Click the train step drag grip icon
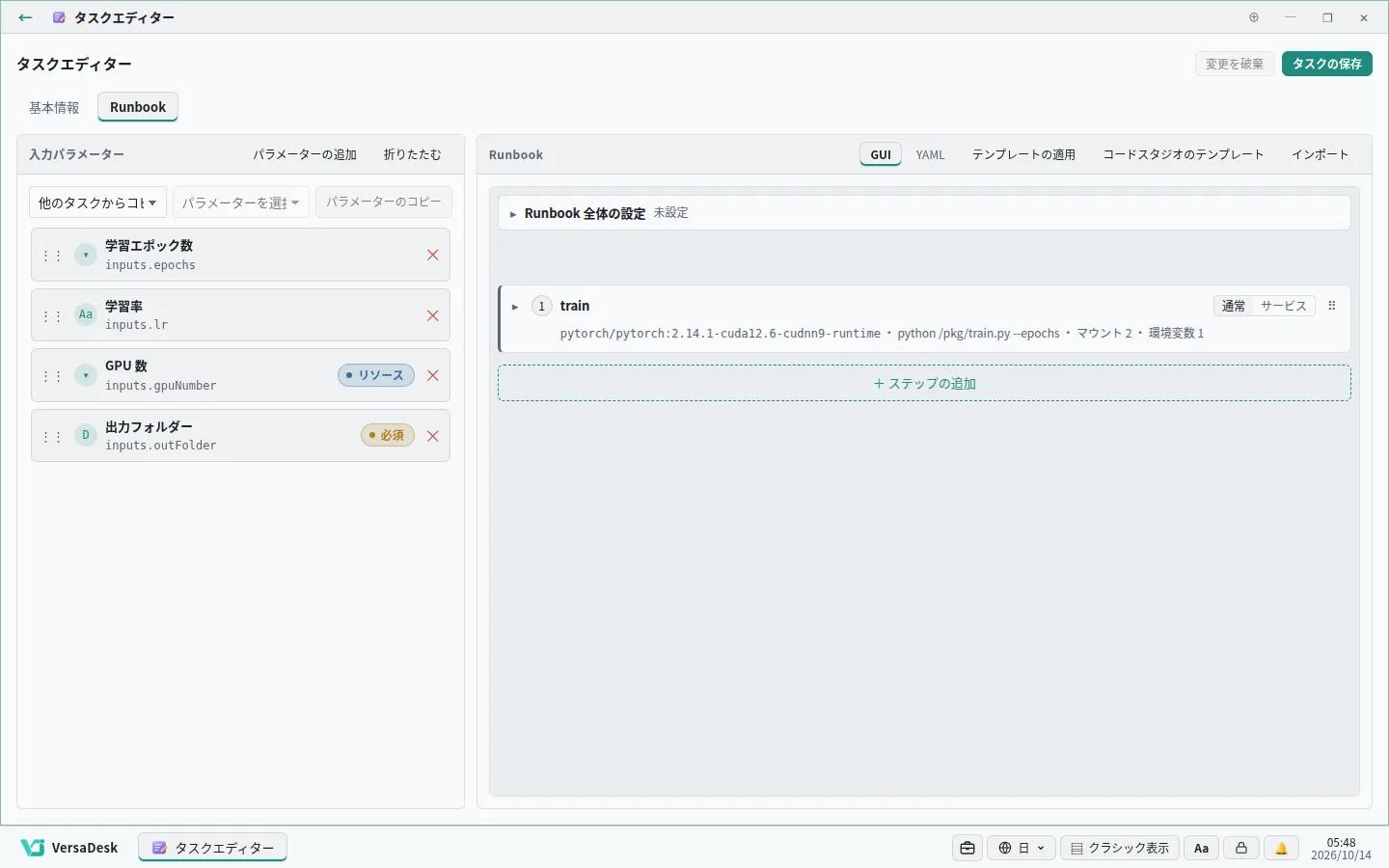Image resolution: width=1389 pixels, height=868 pixels. click(1332, 306)
